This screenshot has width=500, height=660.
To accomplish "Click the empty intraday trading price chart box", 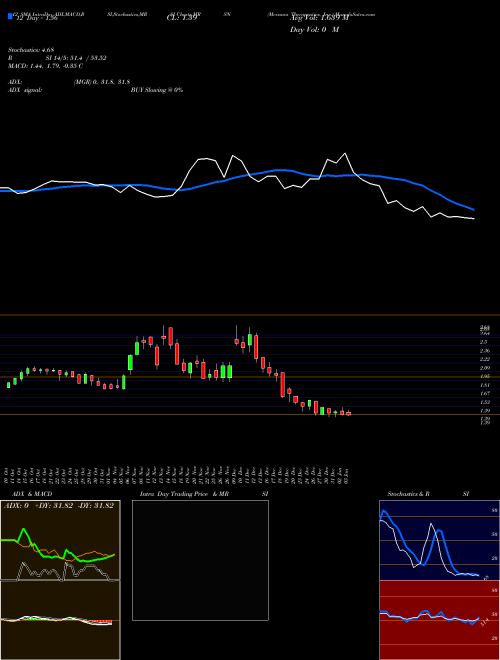I will tap(200, 560).
